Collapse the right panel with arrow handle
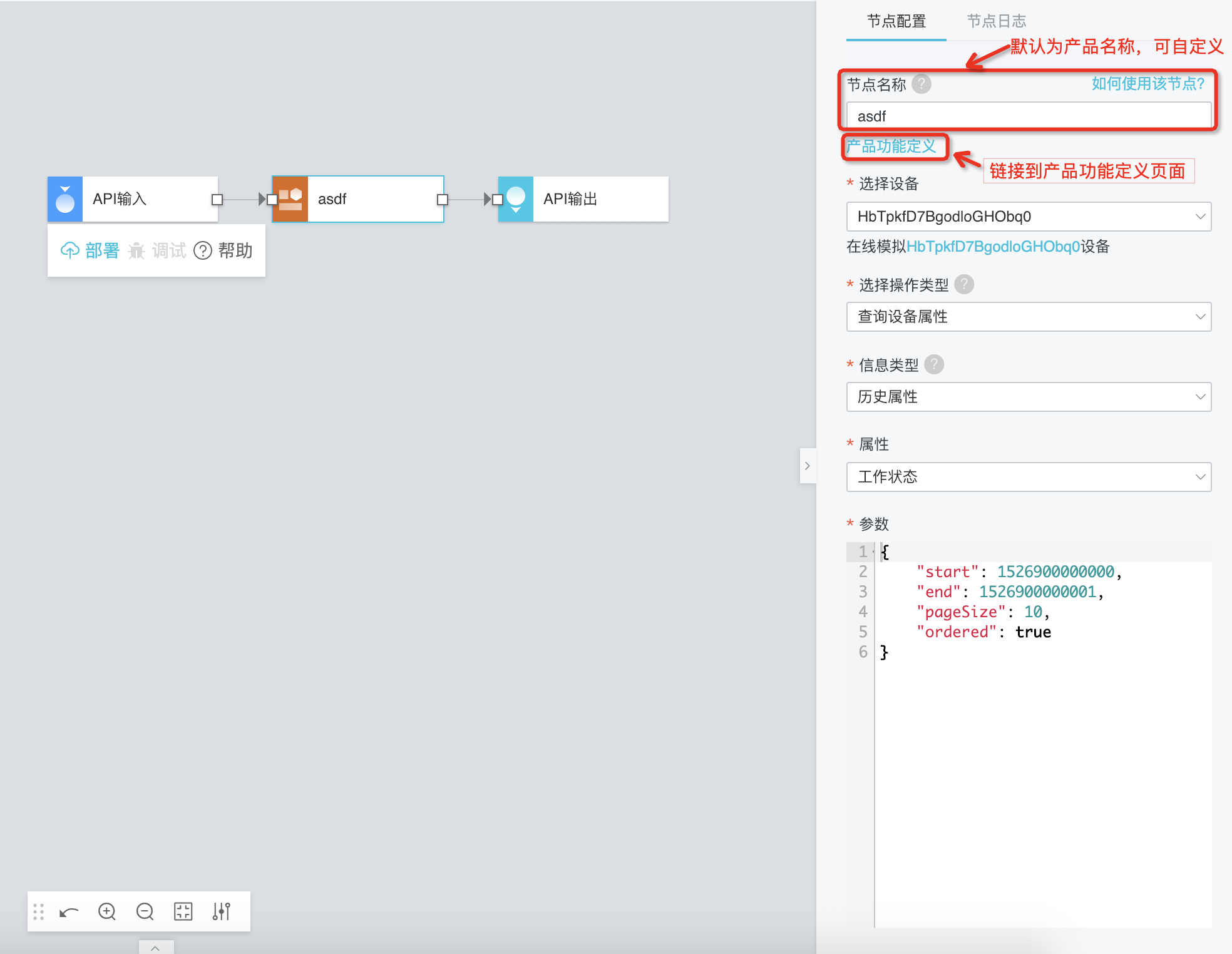 click(808, 466)
